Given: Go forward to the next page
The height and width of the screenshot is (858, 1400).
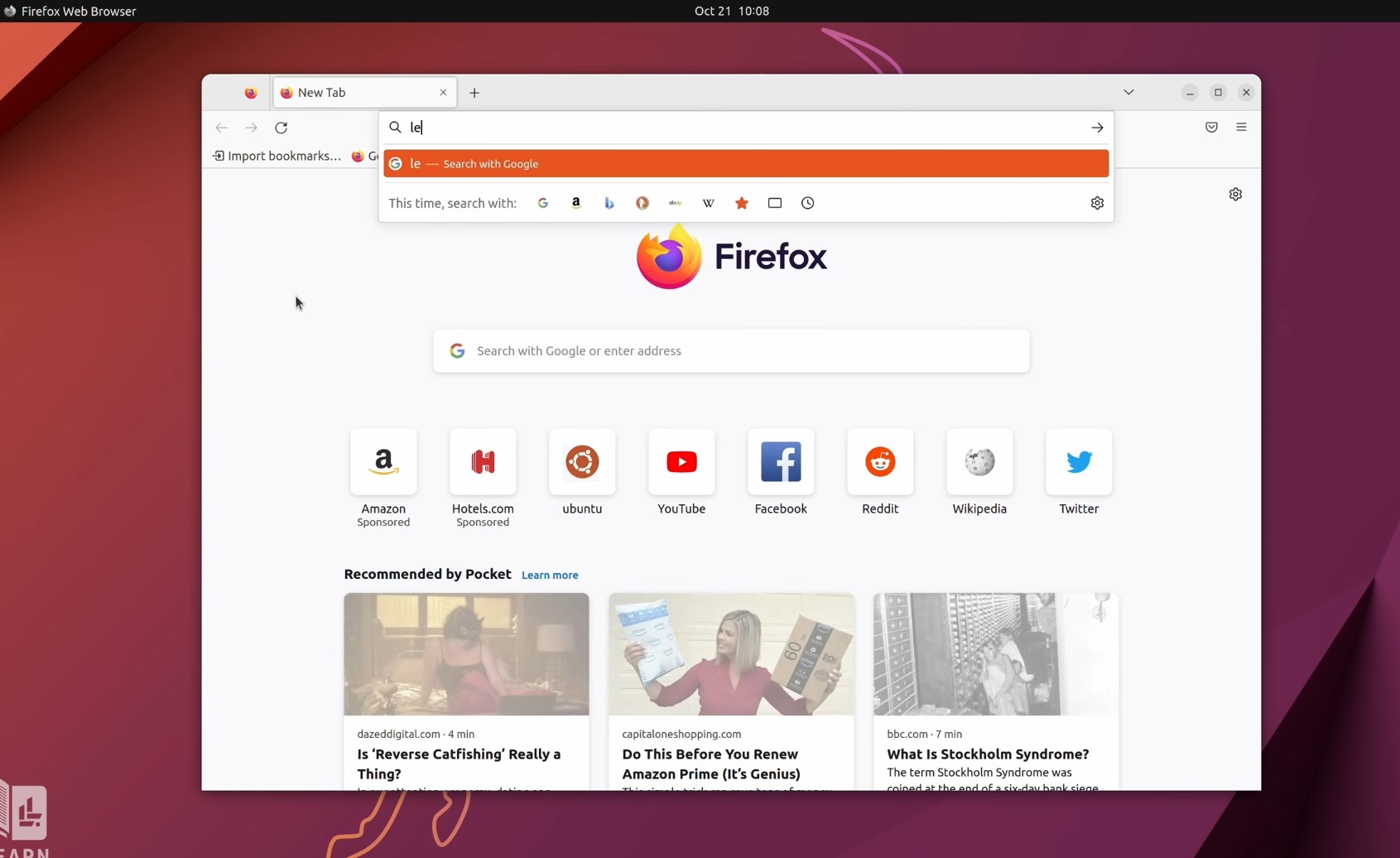Looking at the screenshot, I should point(251,128).
